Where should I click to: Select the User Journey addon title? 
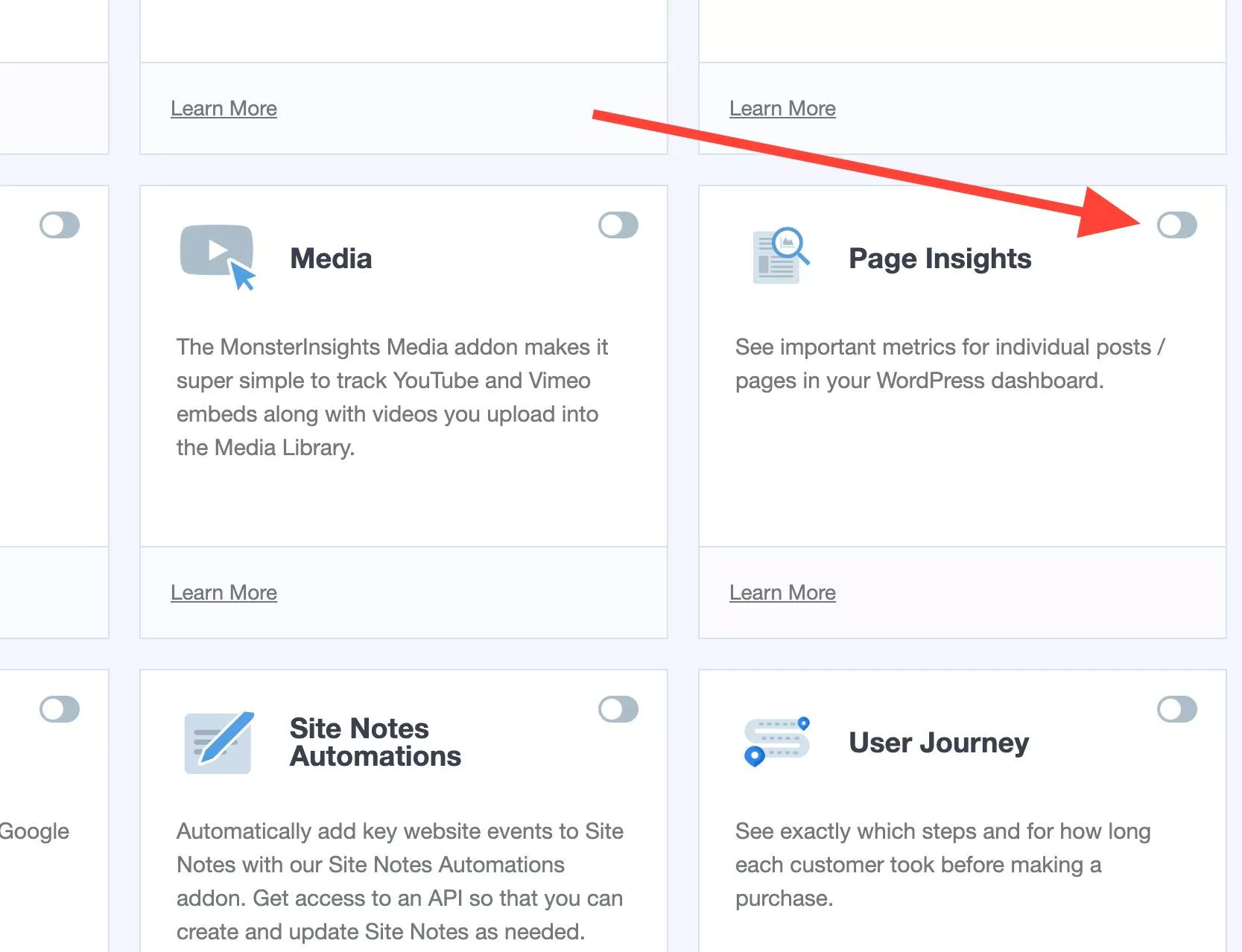(937, 742)
